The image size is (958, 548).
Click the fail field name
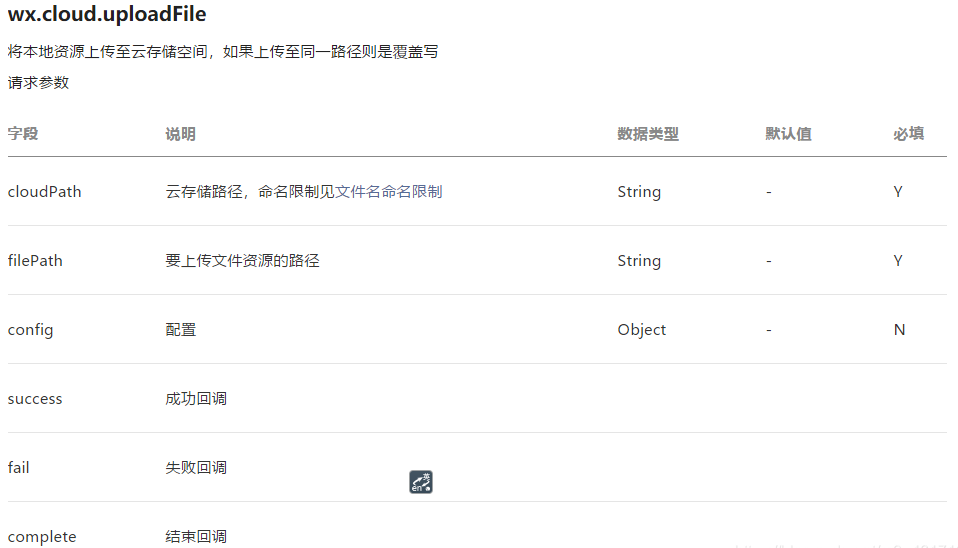point(18,468)
